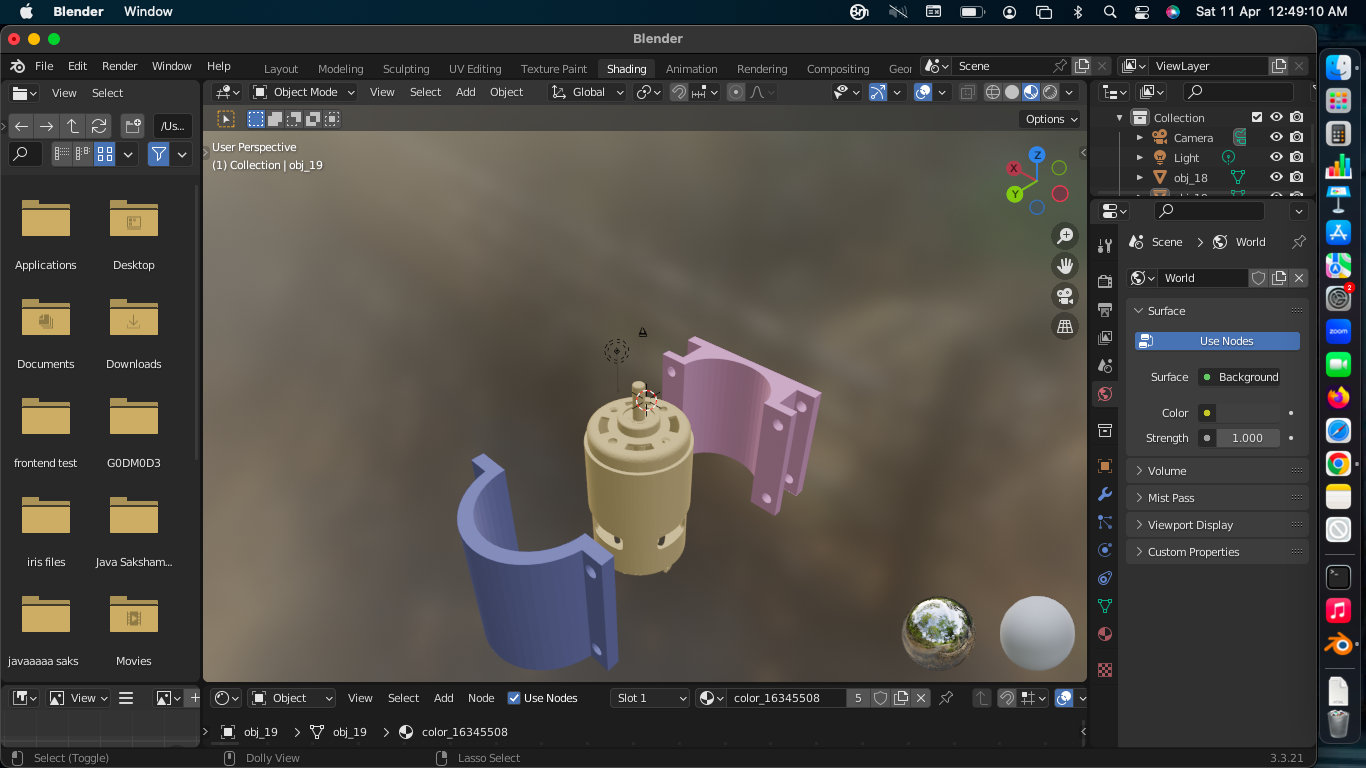The width and height of the screenshot is (1366, 768).
Task: Click the pan view hand icon
Action: point(1065,266)
